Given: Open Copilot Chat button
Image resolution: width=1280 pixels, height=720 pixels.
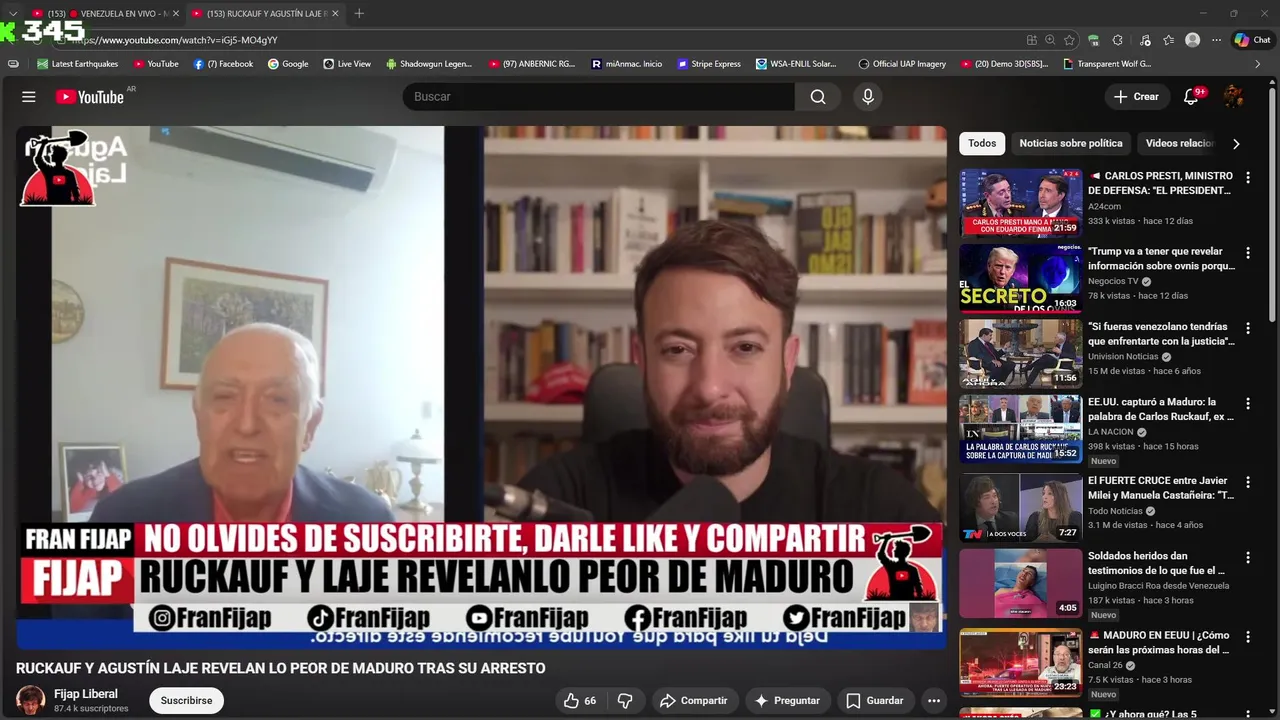Looking at the screenshot, I should (1252, 40).
